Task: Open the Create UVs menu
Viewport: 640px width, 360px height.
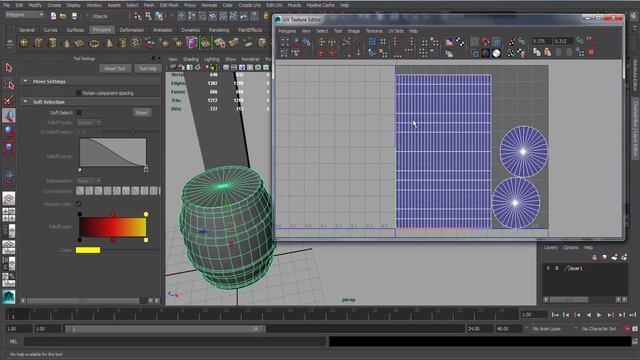Action: [249, 5]
